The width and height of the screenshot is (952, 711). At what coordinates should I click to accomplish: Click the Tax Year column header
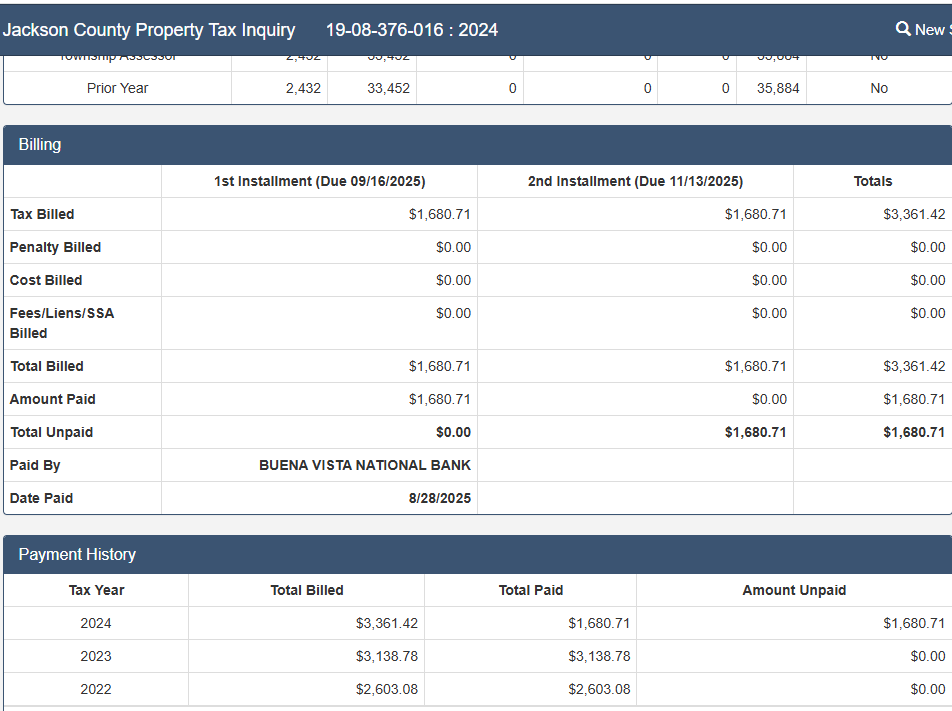96,590
